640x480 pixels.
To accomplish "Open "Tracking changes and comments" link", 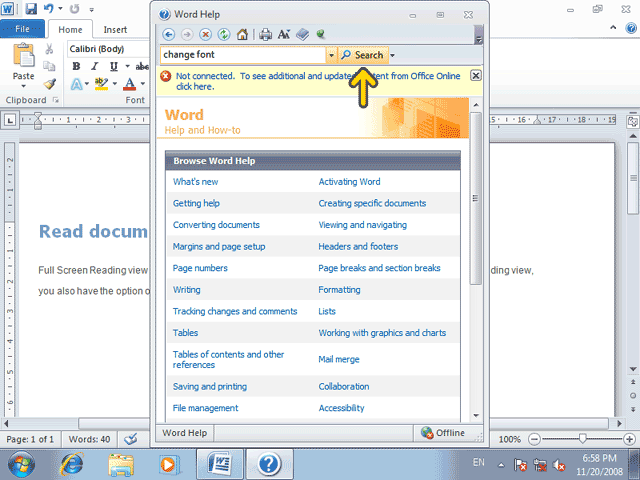I will point(235,311).
